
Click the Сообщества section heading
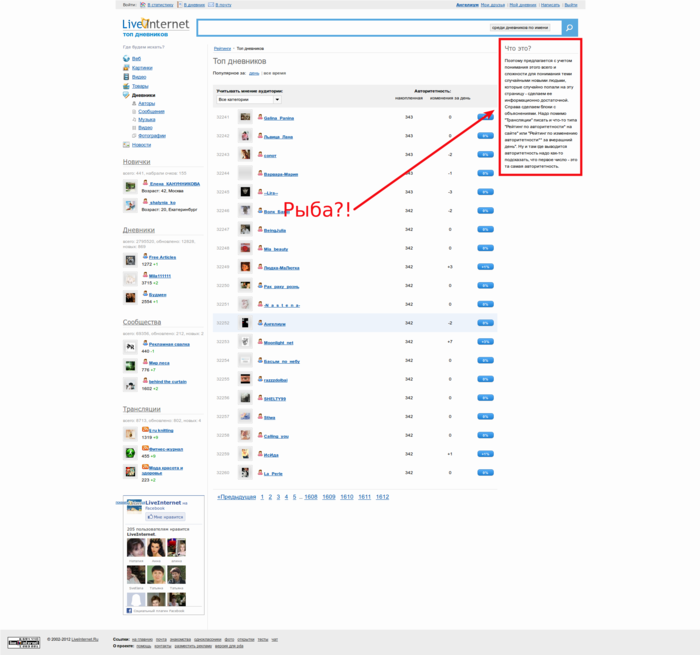click(x=142, y=322)
